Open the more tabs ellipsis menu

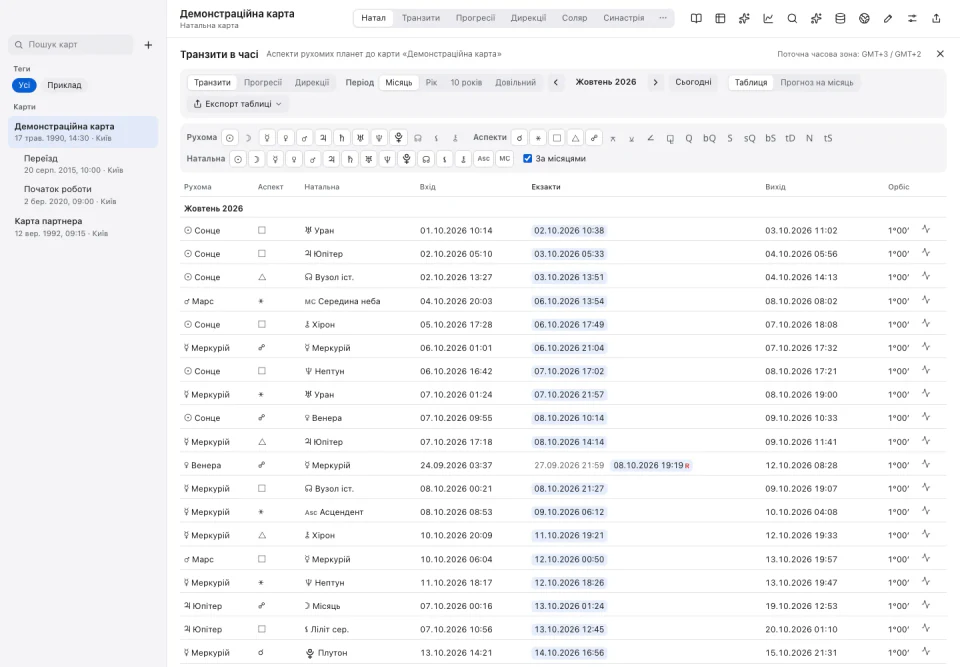coord(662,18)
